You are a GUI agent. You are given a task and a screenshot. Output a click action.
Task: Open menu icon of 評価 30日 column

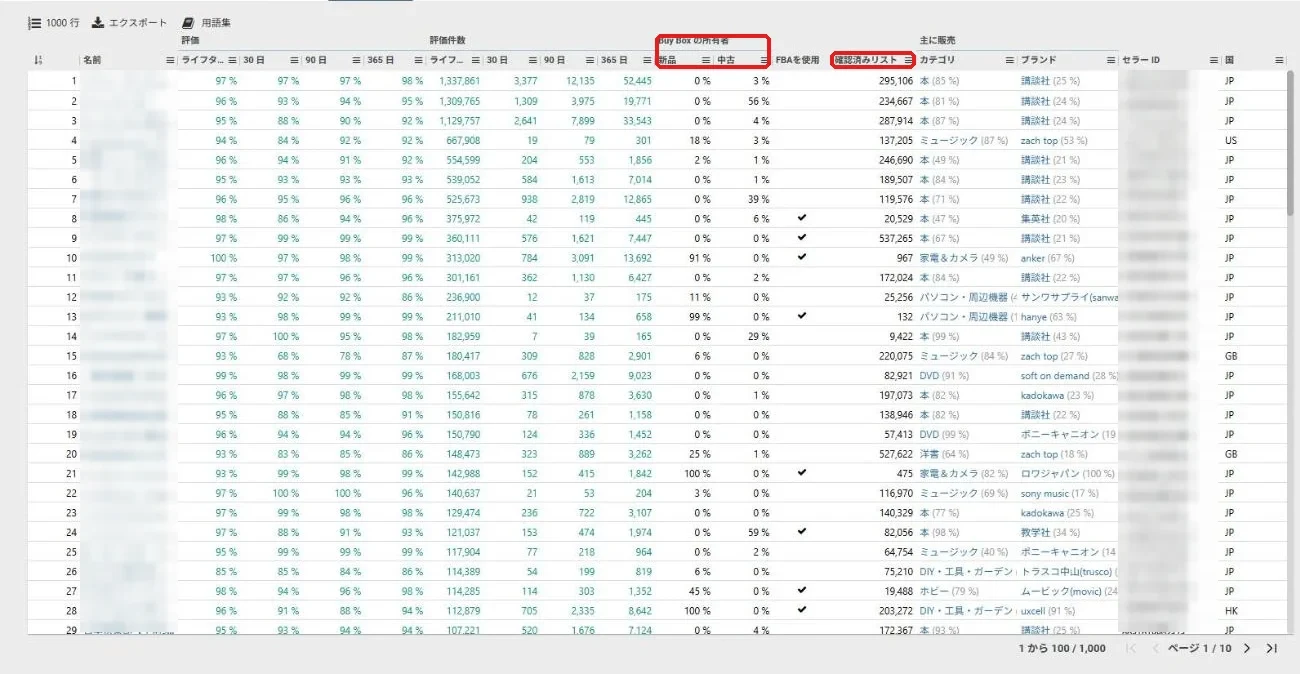tap(294, 60)
